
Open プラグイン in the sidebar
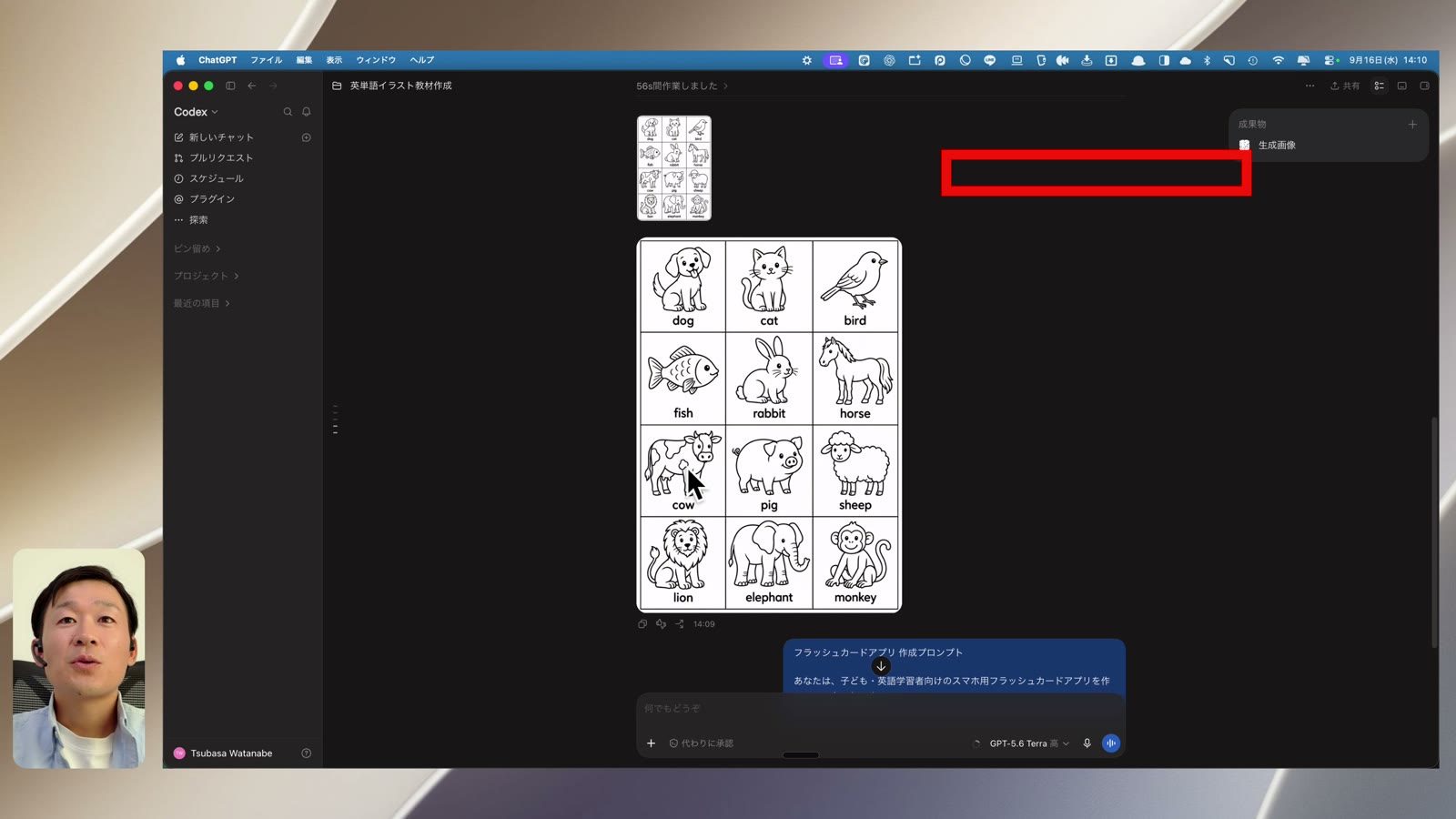(211, 198)
